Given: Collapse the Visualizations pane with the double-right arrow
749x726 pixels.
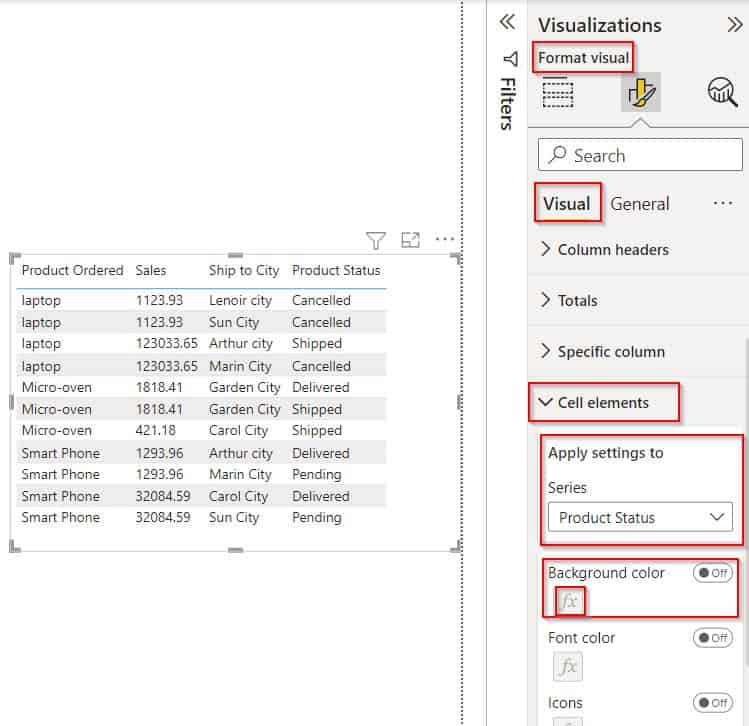Looking at the screenshot, I should coord(735,24).
